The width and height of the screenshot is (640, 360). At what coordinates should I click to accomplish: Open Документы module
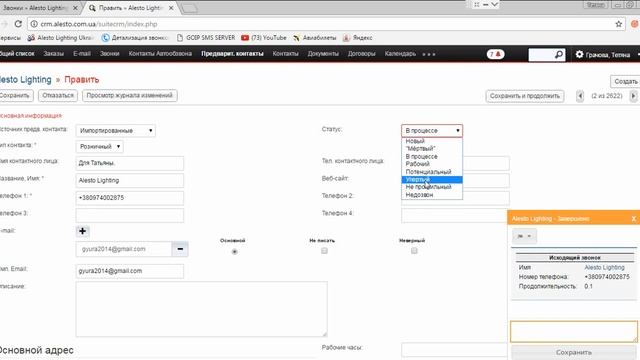pos(323,54)
